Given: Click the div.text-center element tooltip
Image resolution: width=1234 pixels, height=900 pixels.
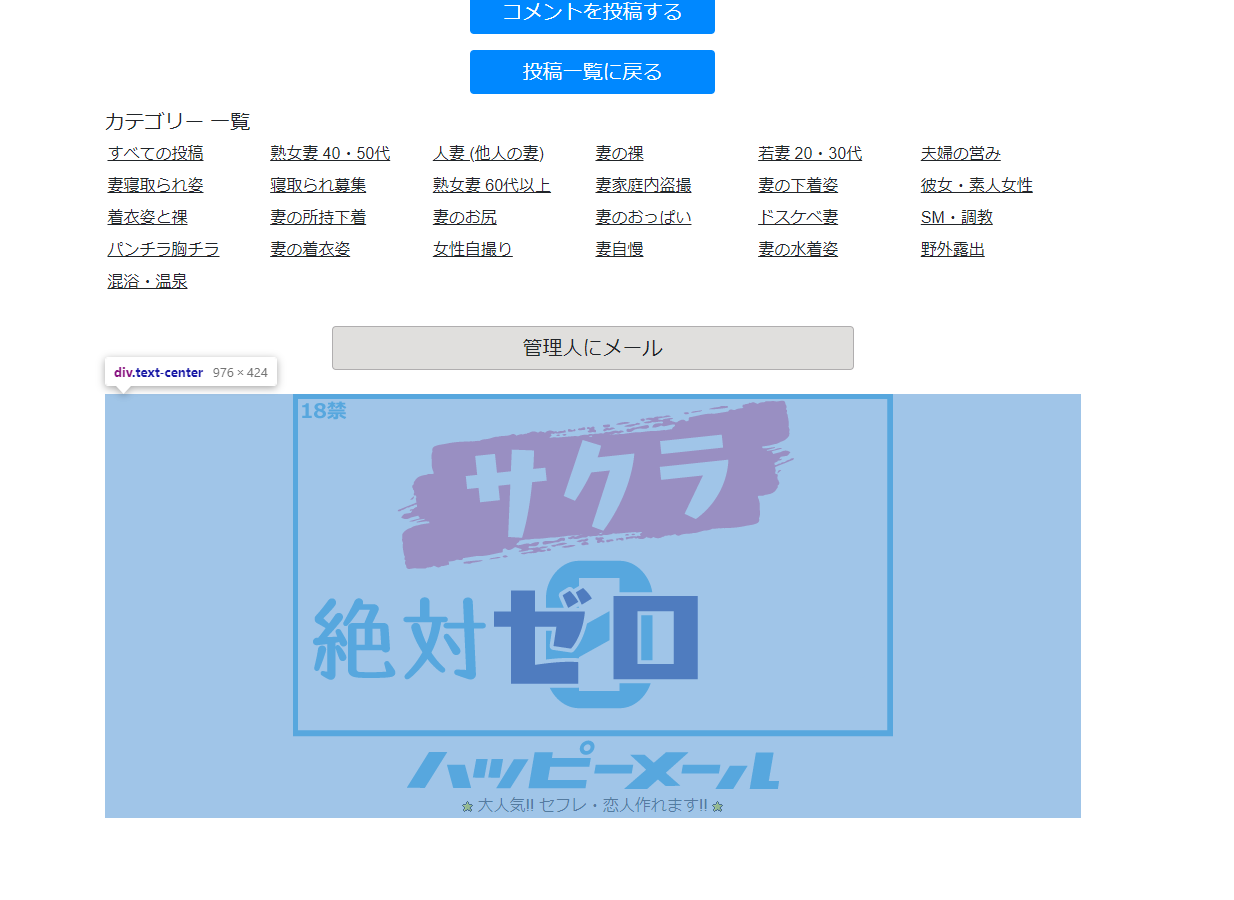Looking at the screenshot, I should 190,371.
